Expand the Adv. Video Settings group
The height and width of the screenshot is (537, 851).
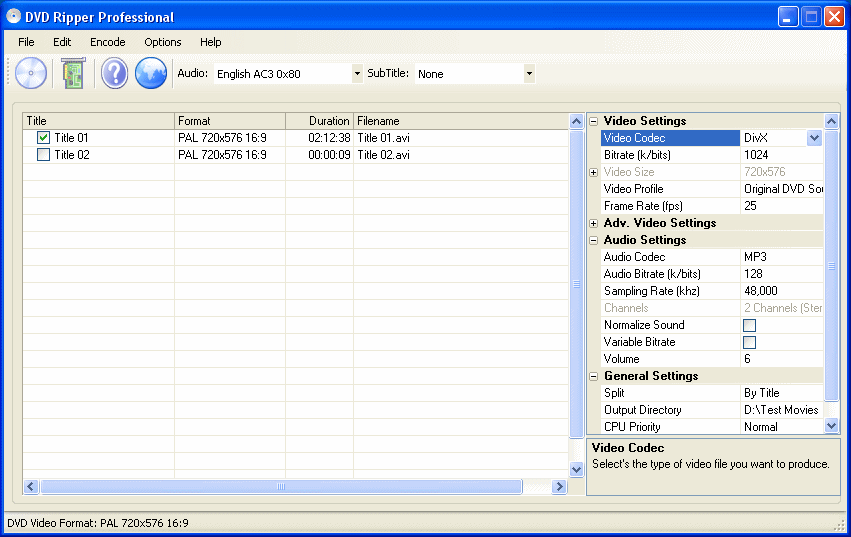coord(594,223)
